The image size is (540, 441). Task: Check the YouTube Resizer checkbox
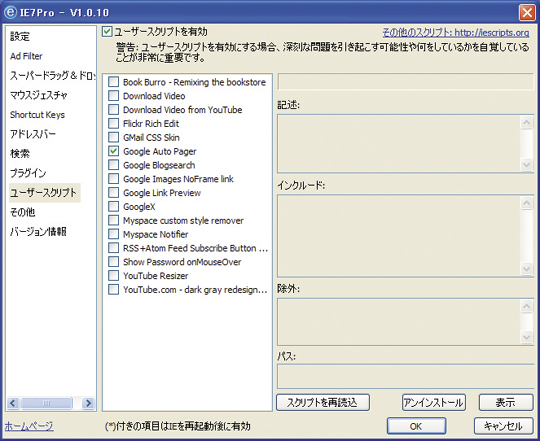[x=113, y=275]
